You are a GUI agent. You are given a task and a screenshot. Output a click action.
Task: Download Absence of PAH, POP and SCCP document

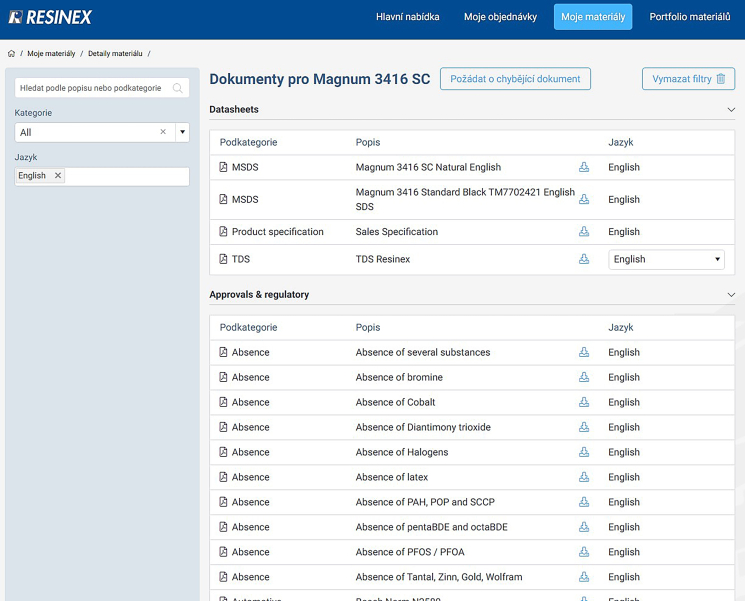click(584, 502)
